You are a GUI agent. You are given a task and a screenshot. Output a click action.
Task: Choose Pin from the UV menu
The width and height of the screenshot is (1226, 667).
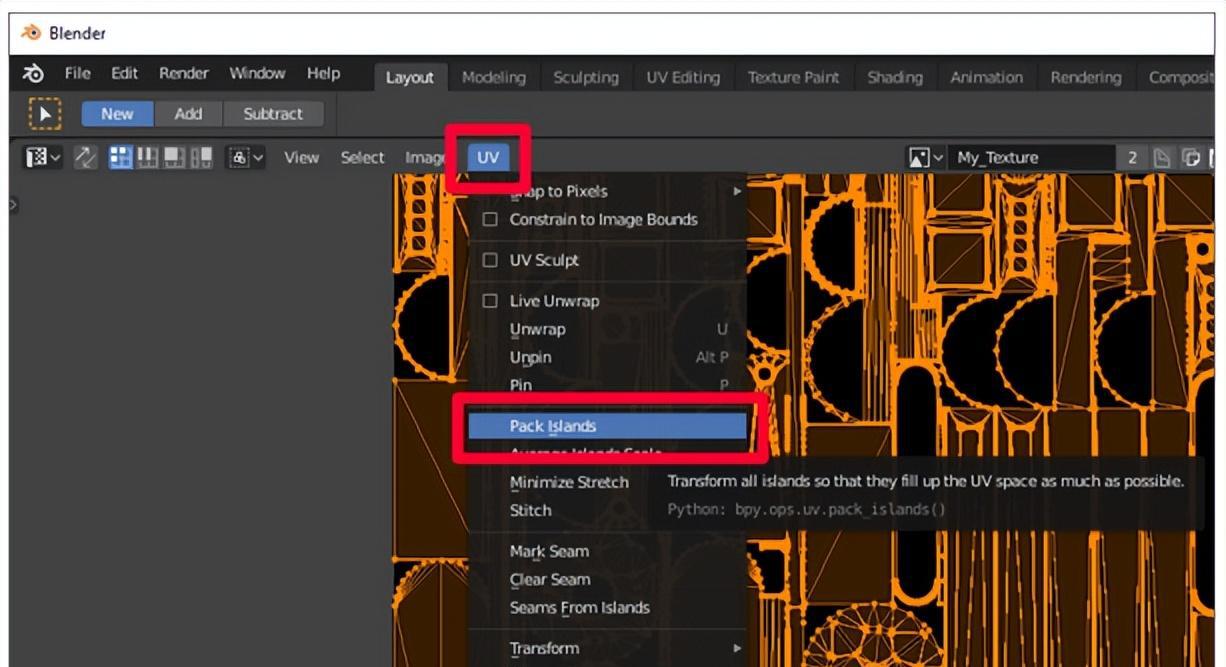tap(607, 385)
